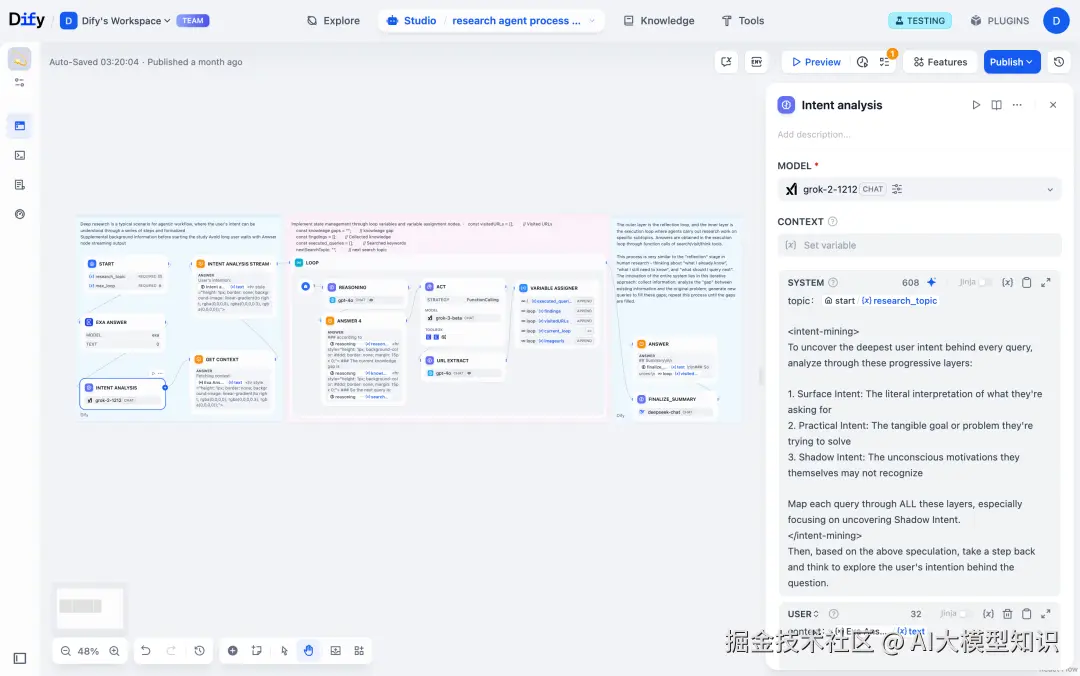
Task: Add a new block with plus icon
Action: pyautogui.click(x=233, y=651)
